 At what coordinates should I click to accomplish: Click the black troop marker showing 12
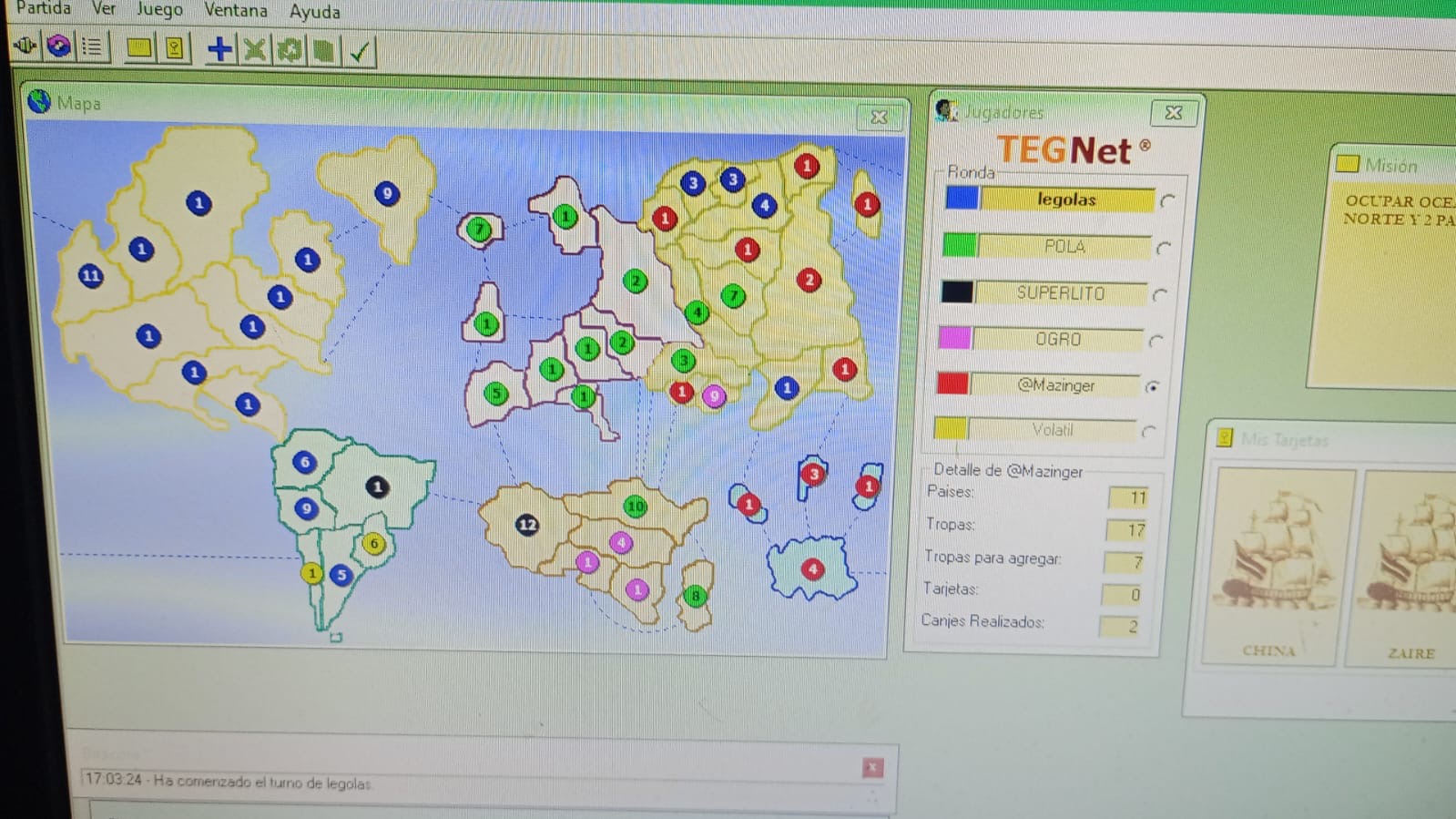click(527, 525)
